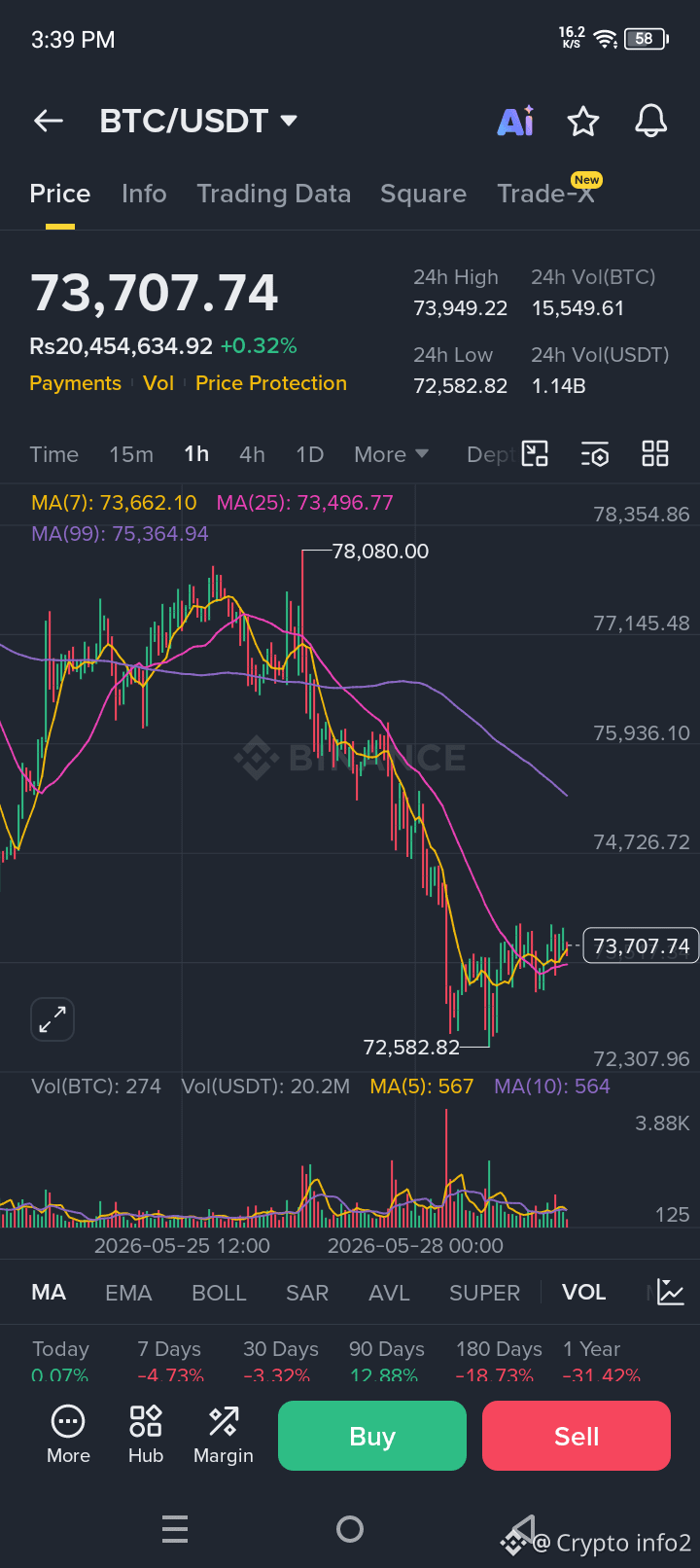Select the 1h chart interval
Image resolution: width=700 pixels, height=1568 pixels.
(x=196, y=454)
